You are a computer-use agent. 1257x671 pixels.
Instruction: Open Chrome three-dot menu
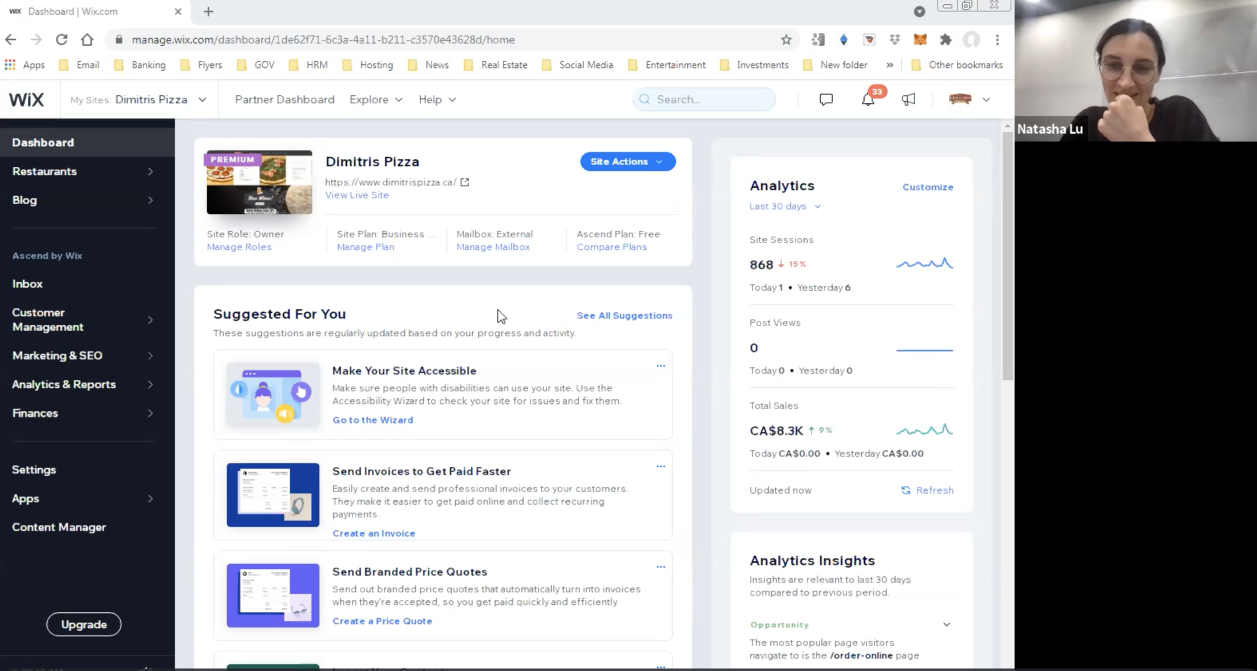click(997, 40)
